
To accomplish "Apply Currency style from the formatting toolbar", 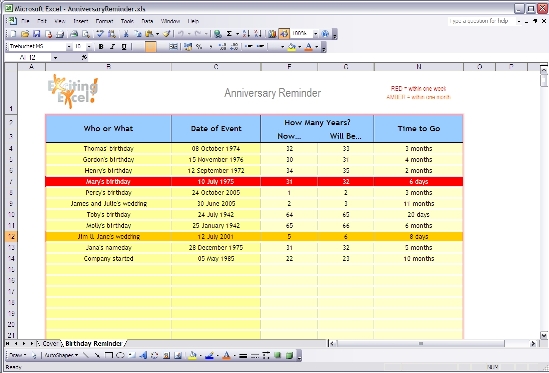I will coord(188,47).
